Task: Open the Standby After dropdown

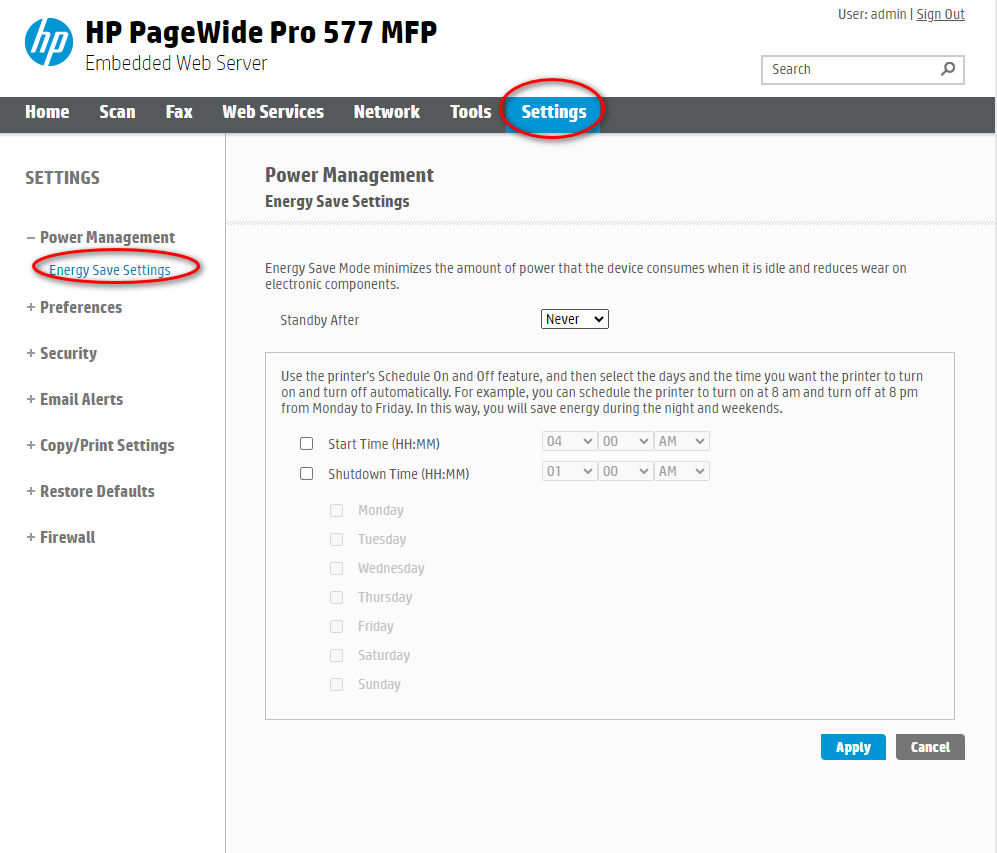Action: 574,318
